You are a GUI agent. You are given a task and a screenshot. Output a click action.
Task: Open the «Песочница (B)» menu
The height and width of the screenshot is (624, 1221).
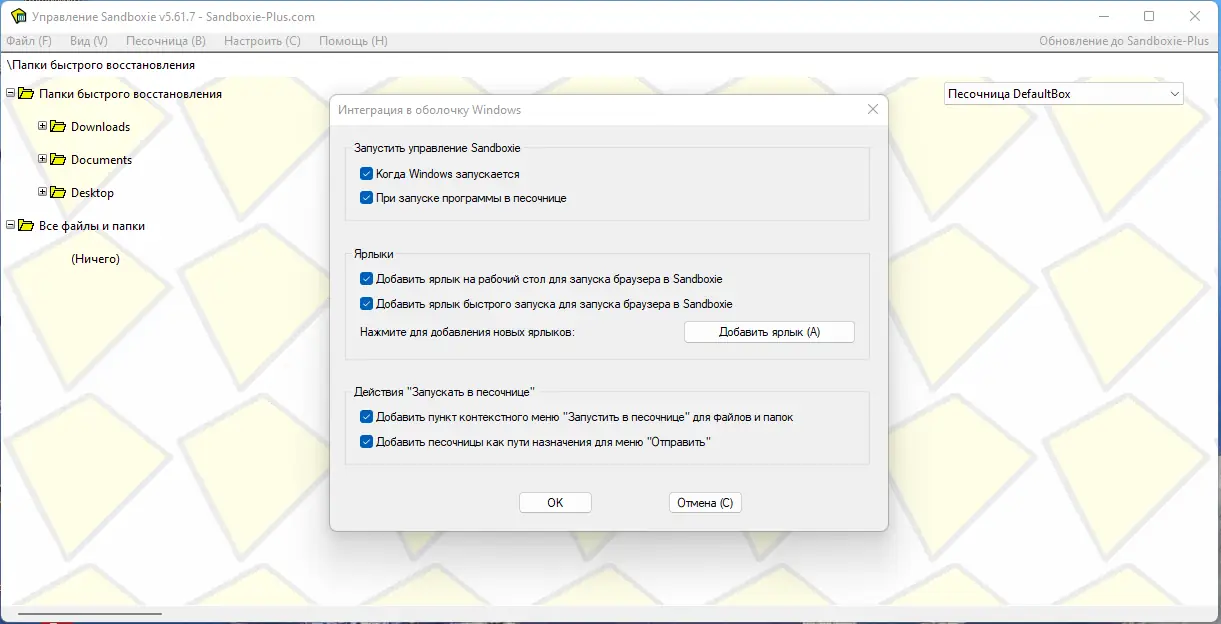164,41
